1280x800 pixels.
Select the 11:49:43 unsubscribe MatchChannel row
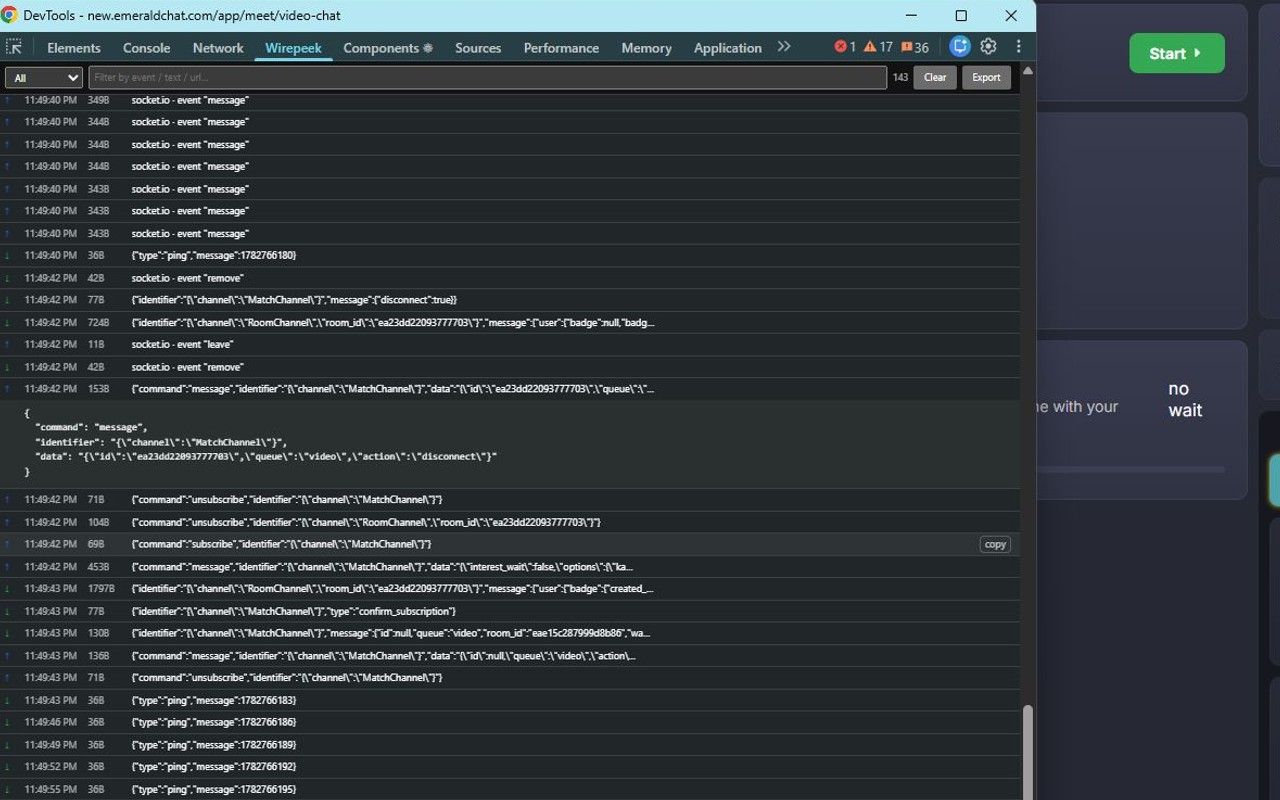(510, 677)
